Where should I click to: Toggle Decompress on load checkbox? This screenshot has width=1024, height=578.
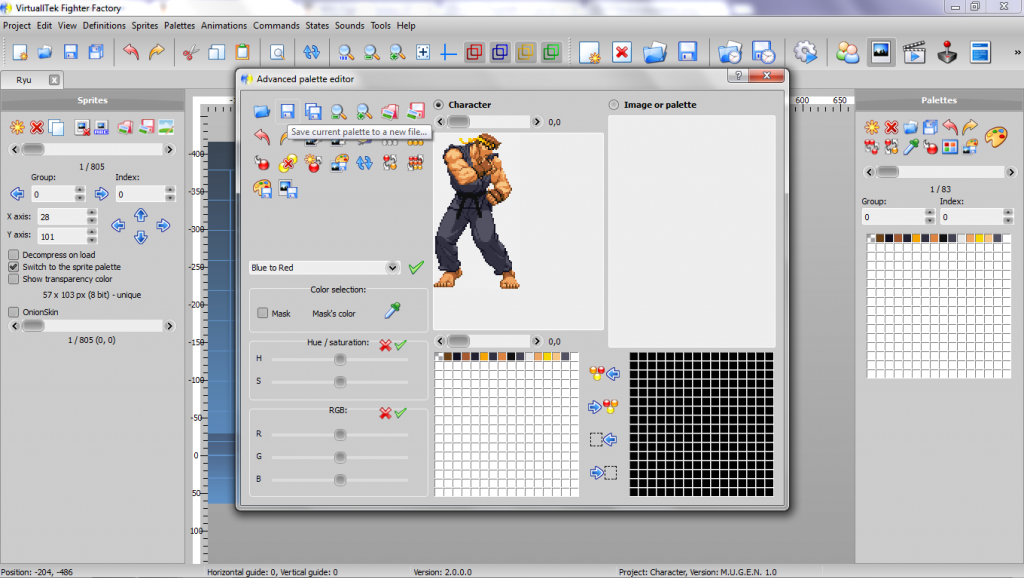coord(14,255)
